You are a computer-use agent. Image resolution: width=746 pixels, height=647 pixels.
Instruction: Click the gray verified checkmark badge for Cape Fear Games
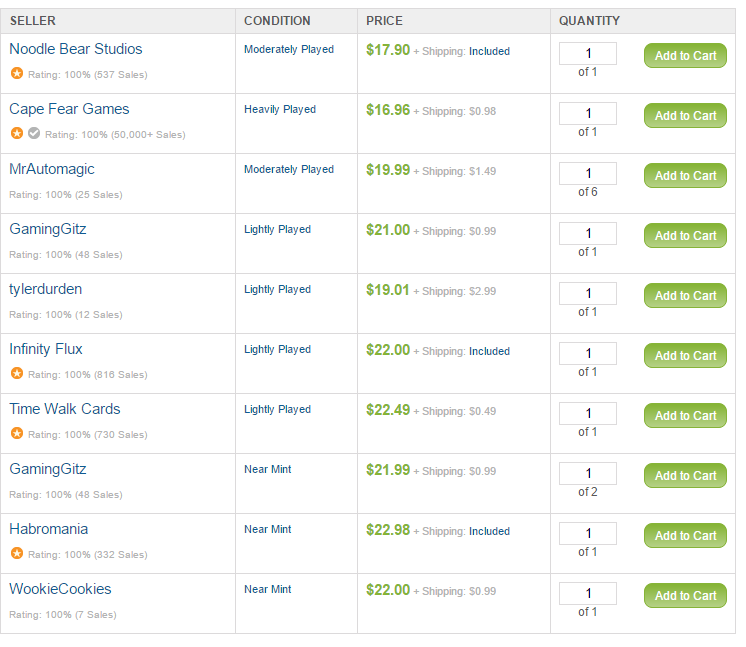(x=34, y=134)
